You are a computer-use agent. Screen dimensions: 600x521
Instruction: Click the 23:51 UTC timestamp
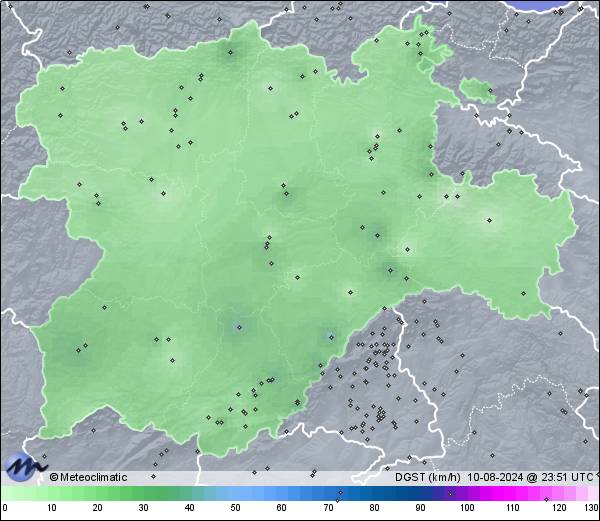pos(565,477)
